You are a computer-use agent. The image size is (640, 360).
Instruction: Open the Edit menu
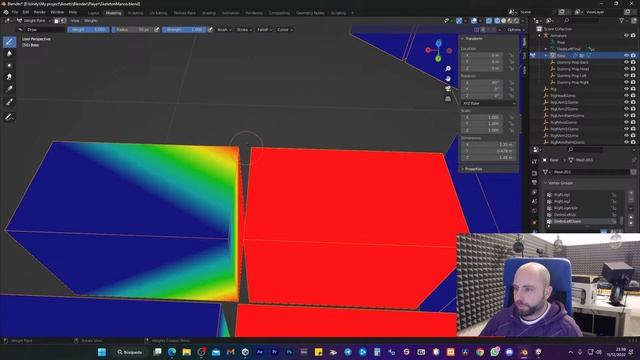click(26, 12)
